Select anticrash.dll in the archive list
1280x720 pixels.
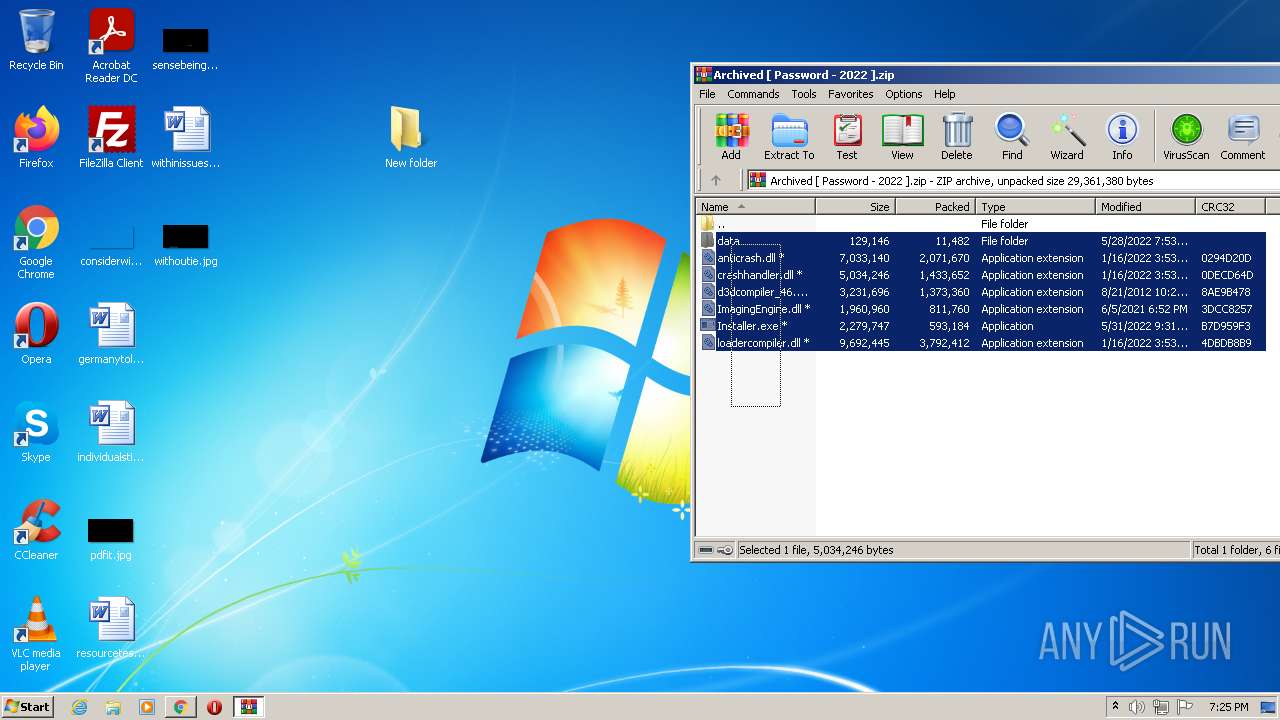[981, 258]
